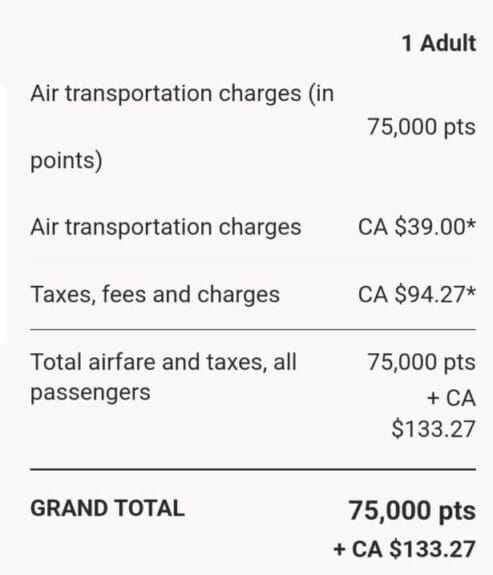The image size is (493, 575).
Task: Click the word points) on the wrapped line
Action: point(66,161)
